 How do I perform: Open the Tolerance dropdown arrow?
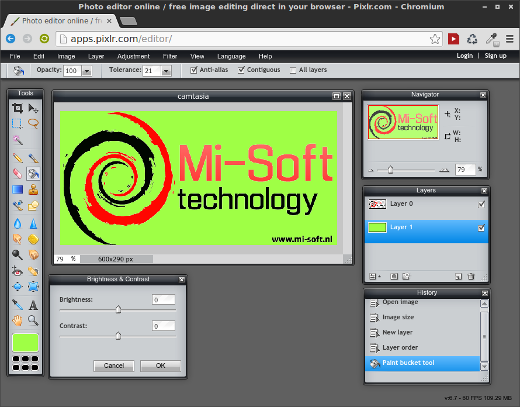pyautogui.click(x=166, y=71)
